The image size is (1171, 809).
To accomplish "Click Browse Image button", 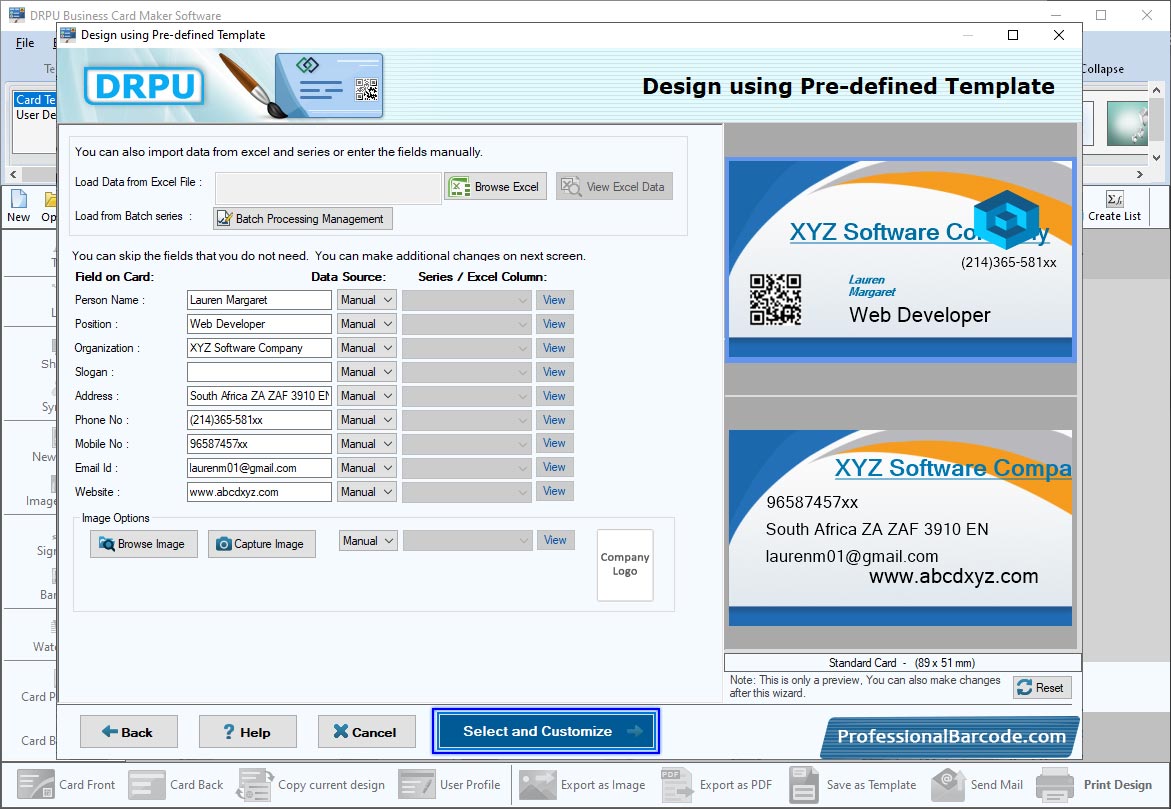I will coord(143,544).
